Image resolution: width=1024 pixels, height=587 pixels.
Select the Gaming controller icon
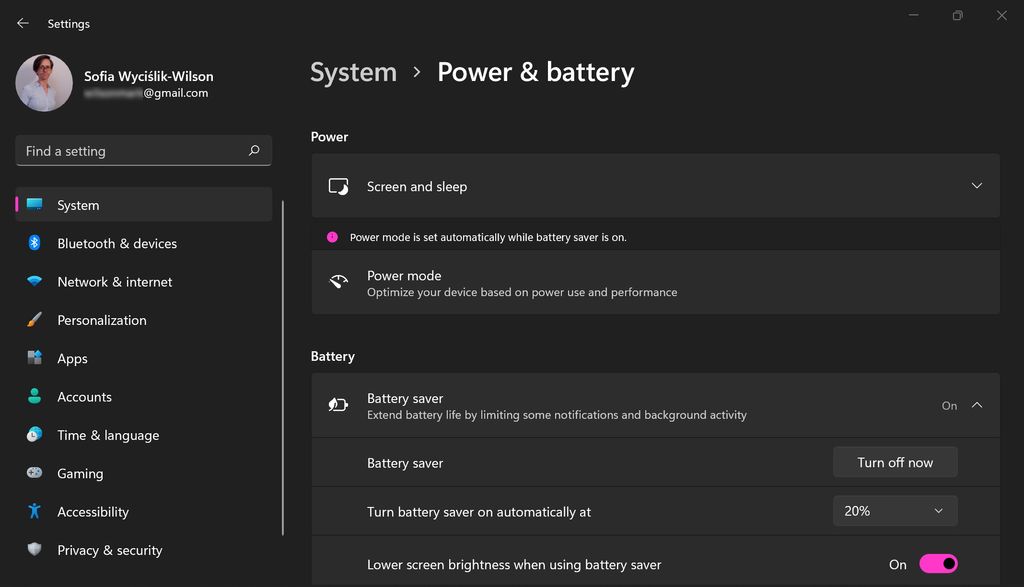tap(35, 473)
